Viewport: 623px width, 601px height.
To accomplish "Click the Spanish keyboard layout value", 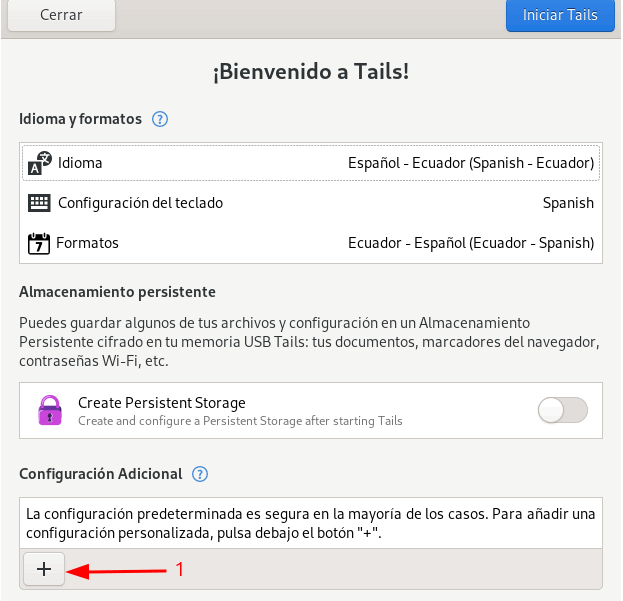I will point(568,203).
